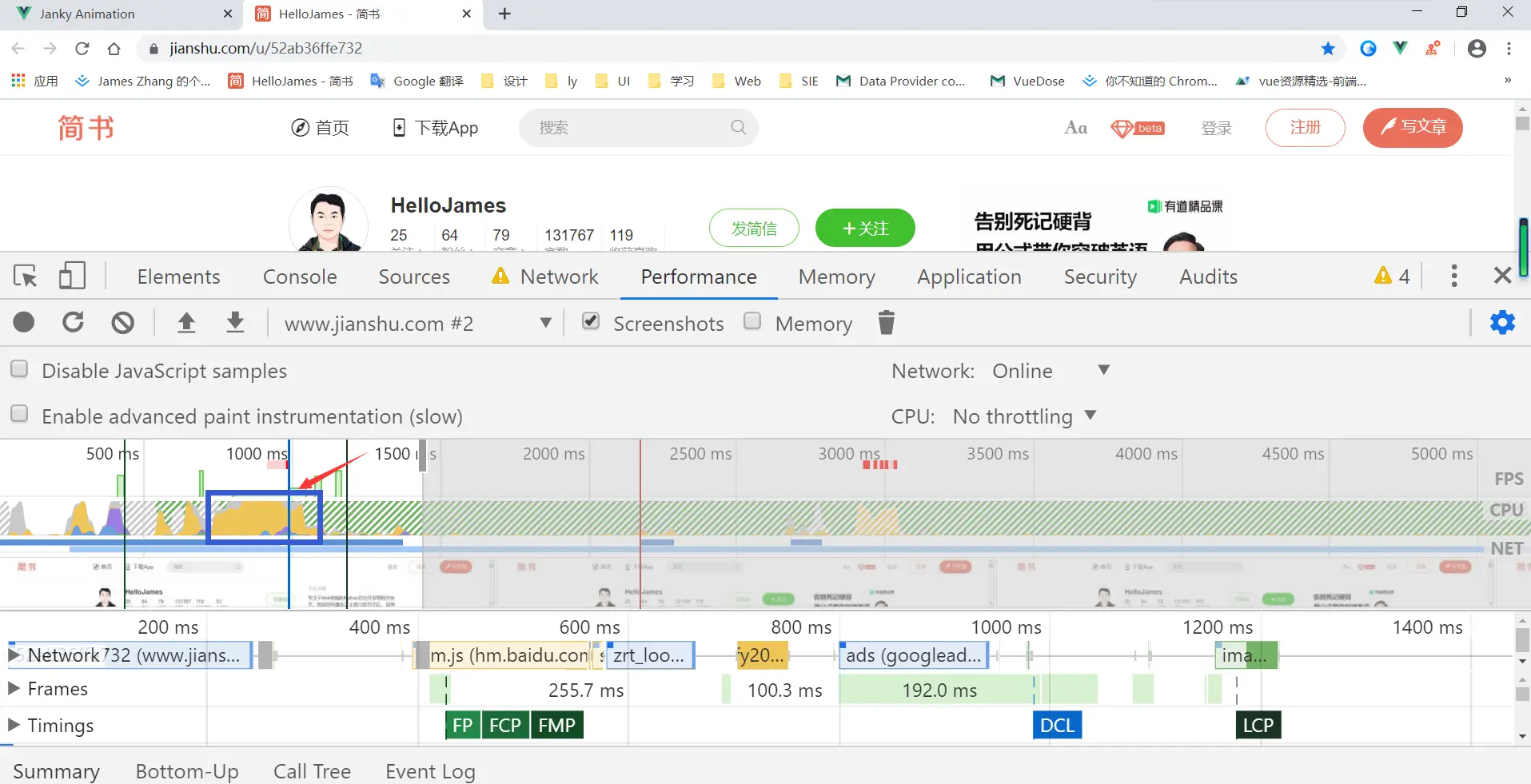Show more bookmarks with the chevron
This screenshot has width=1531, height=784.
pyautogui.click(x=1508, y=81)
